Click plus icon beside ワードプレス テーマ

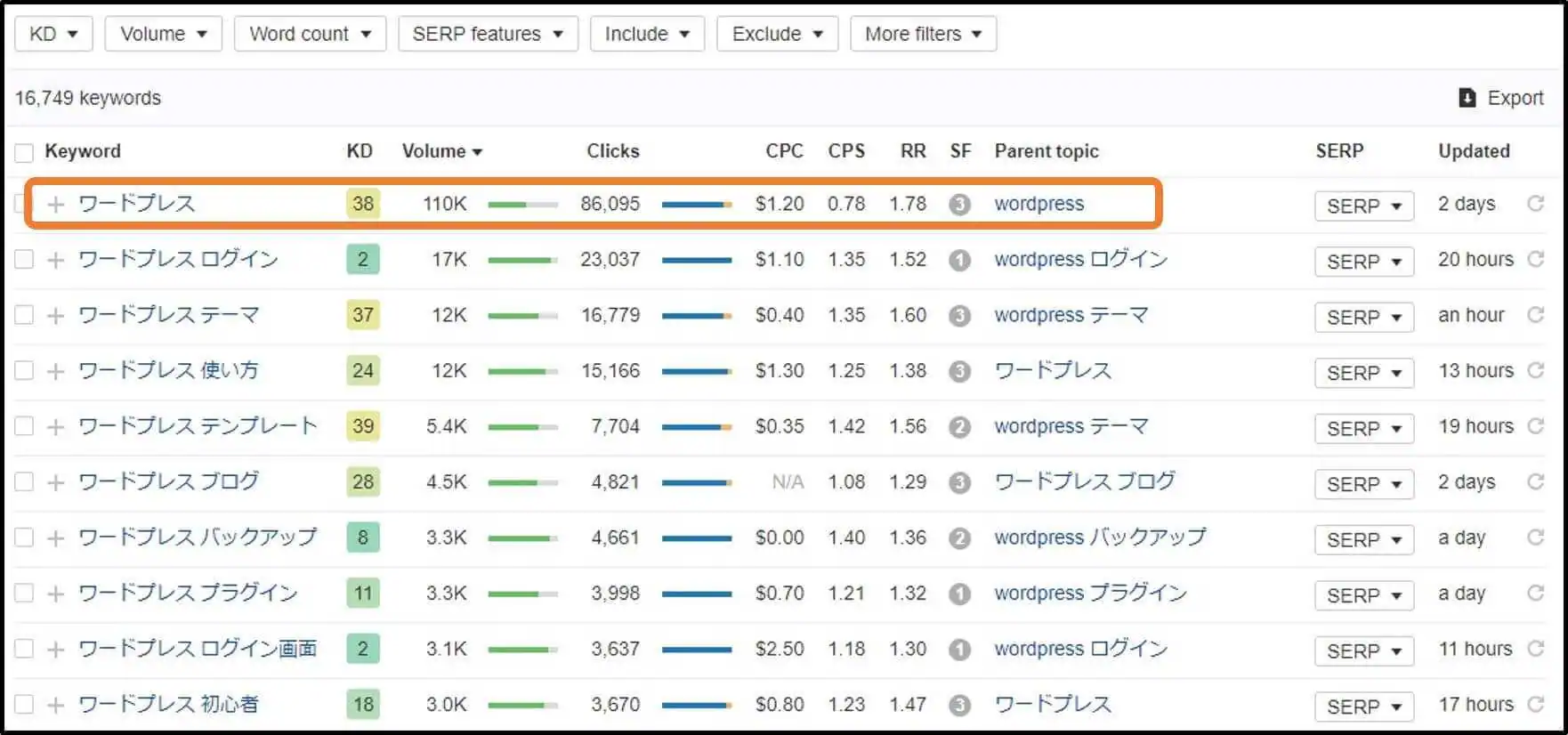click(56, 315)
